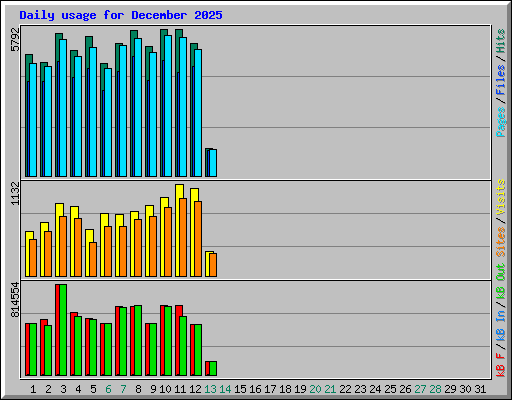Click the orange Sites bar for day 5
The width and height of the screenshot is (512, 400).
(93, 259)
